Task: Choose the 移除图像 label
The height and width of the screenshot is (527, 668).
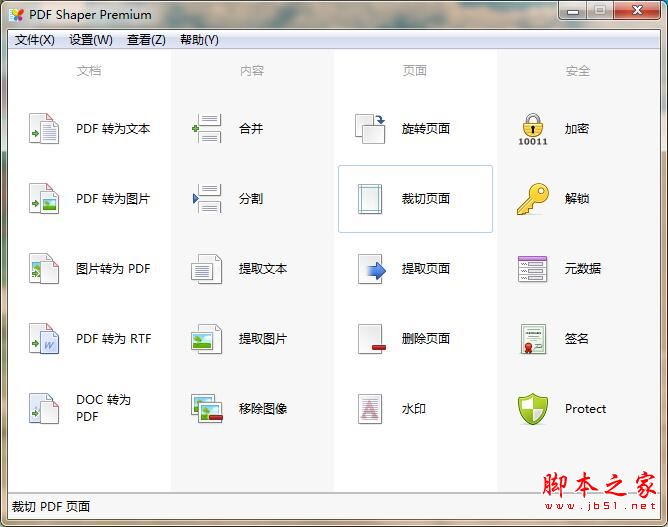Action: 263,409
